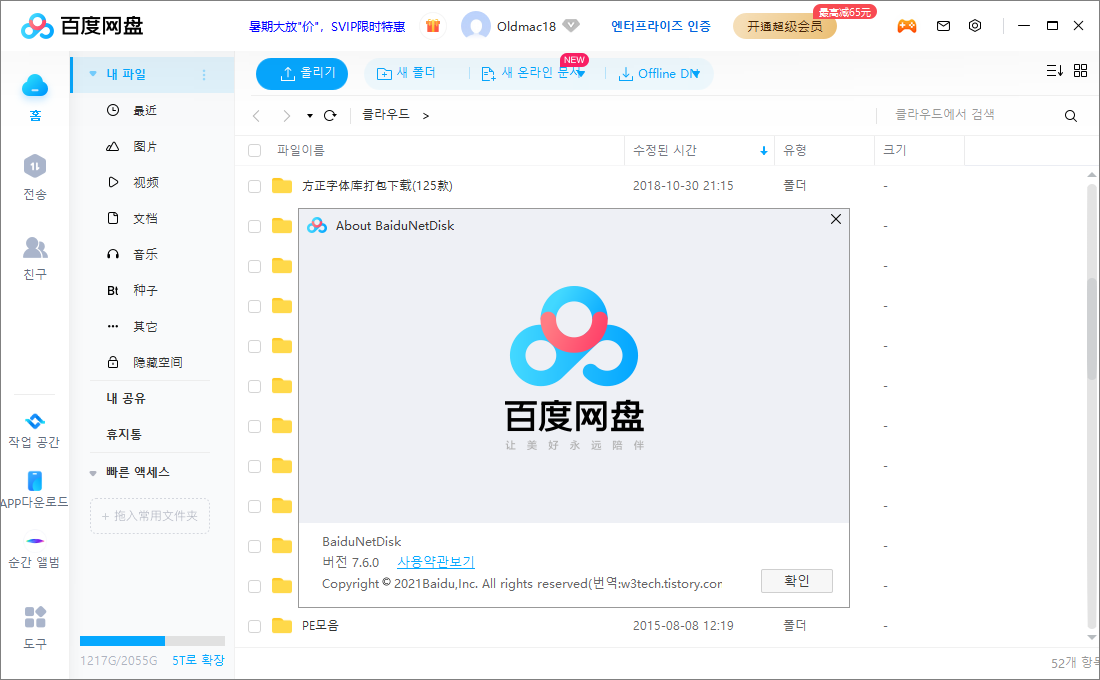Click 확인 in the About dialog
Viewport: 1100px width, 680px height.
tap(797, 581)
